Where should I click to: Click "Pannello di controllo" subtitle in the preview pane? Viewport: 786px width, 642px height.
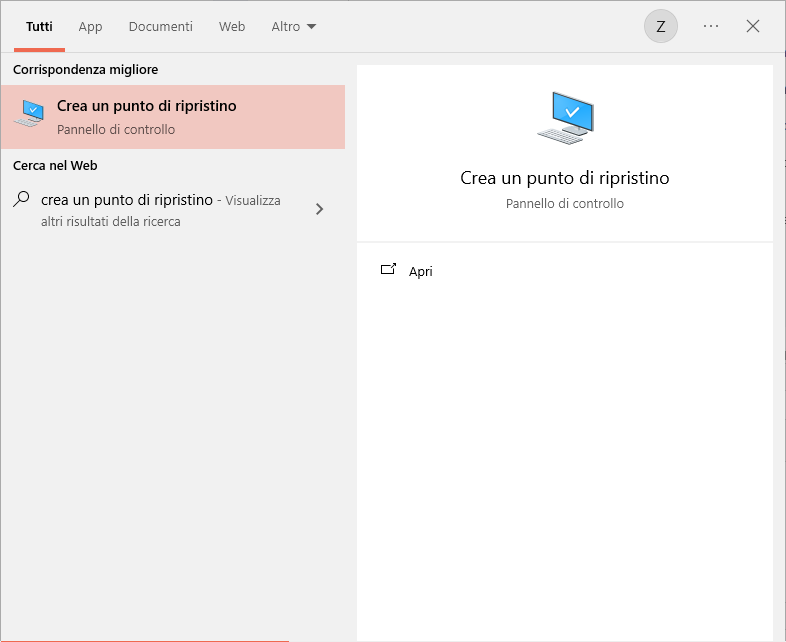pos(564,203)
